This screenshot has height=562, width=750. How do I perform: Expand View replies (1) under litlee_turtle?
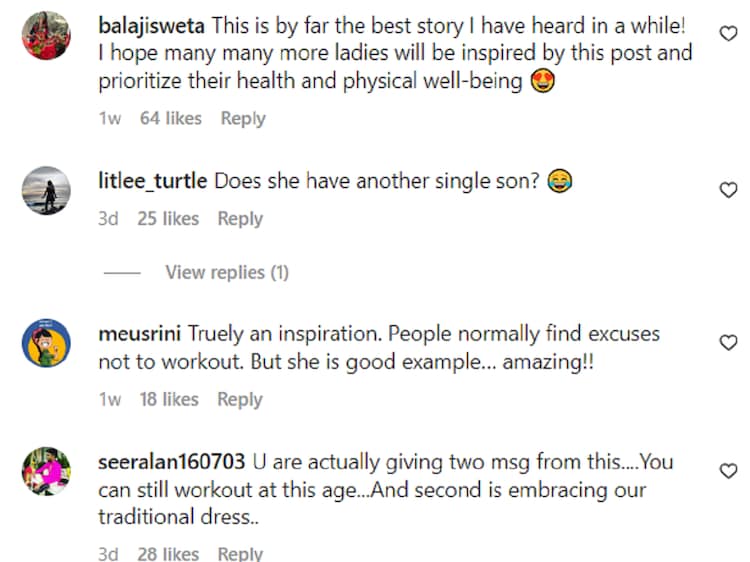pyautogui.click(x=227, y=272)
